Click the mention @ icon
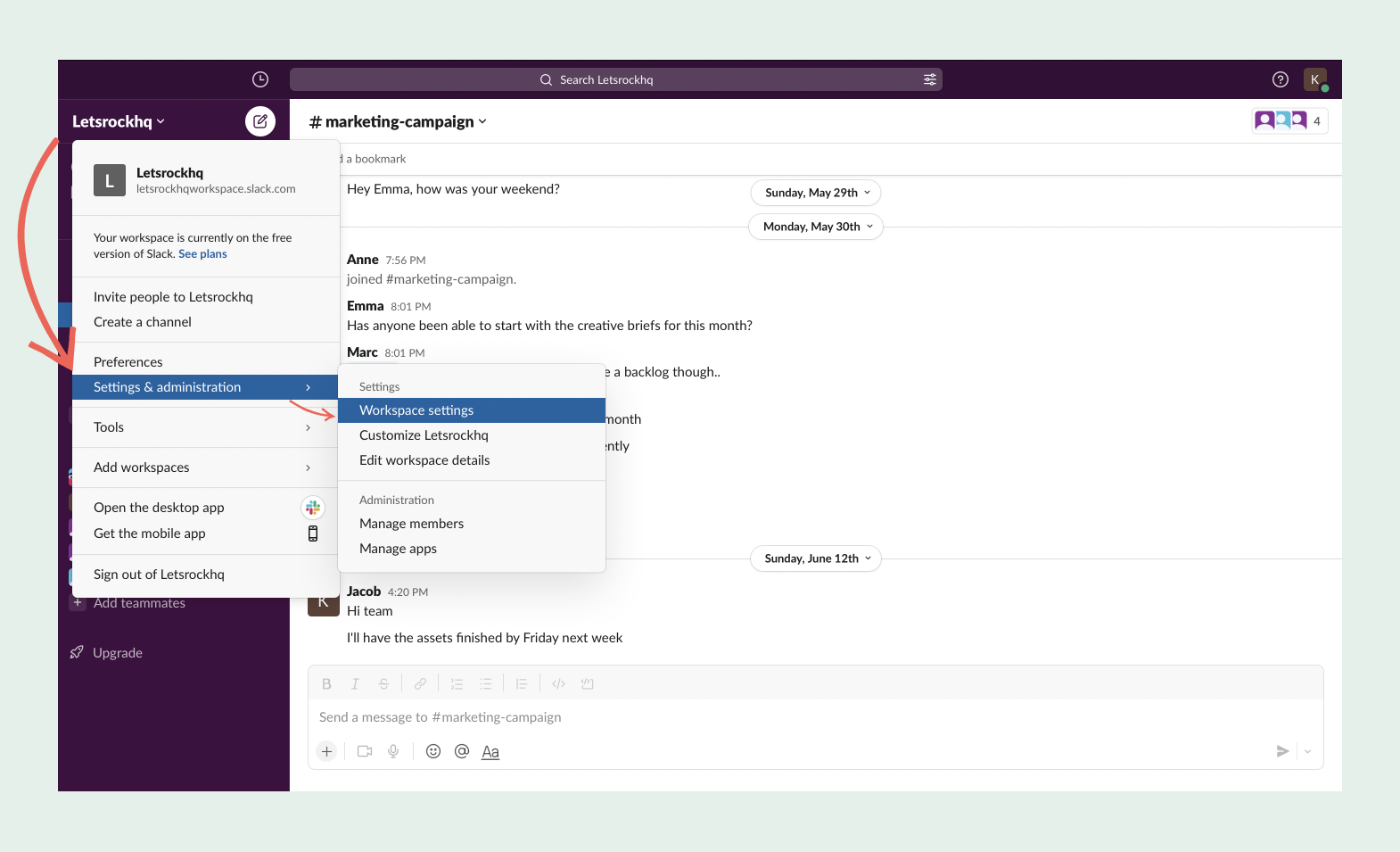This screenshot has height=852, width=1400. (x=462, y=751)
